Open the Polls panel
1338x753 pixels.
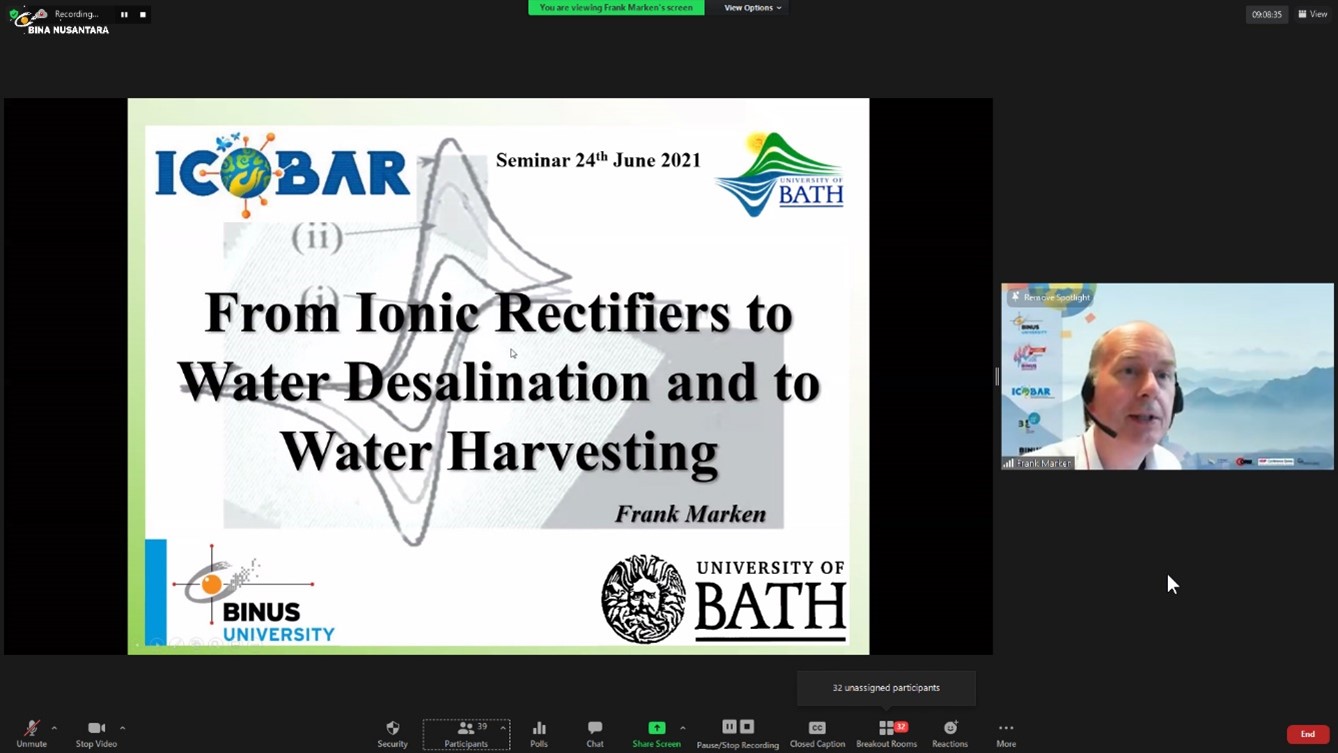click(539, 734)
